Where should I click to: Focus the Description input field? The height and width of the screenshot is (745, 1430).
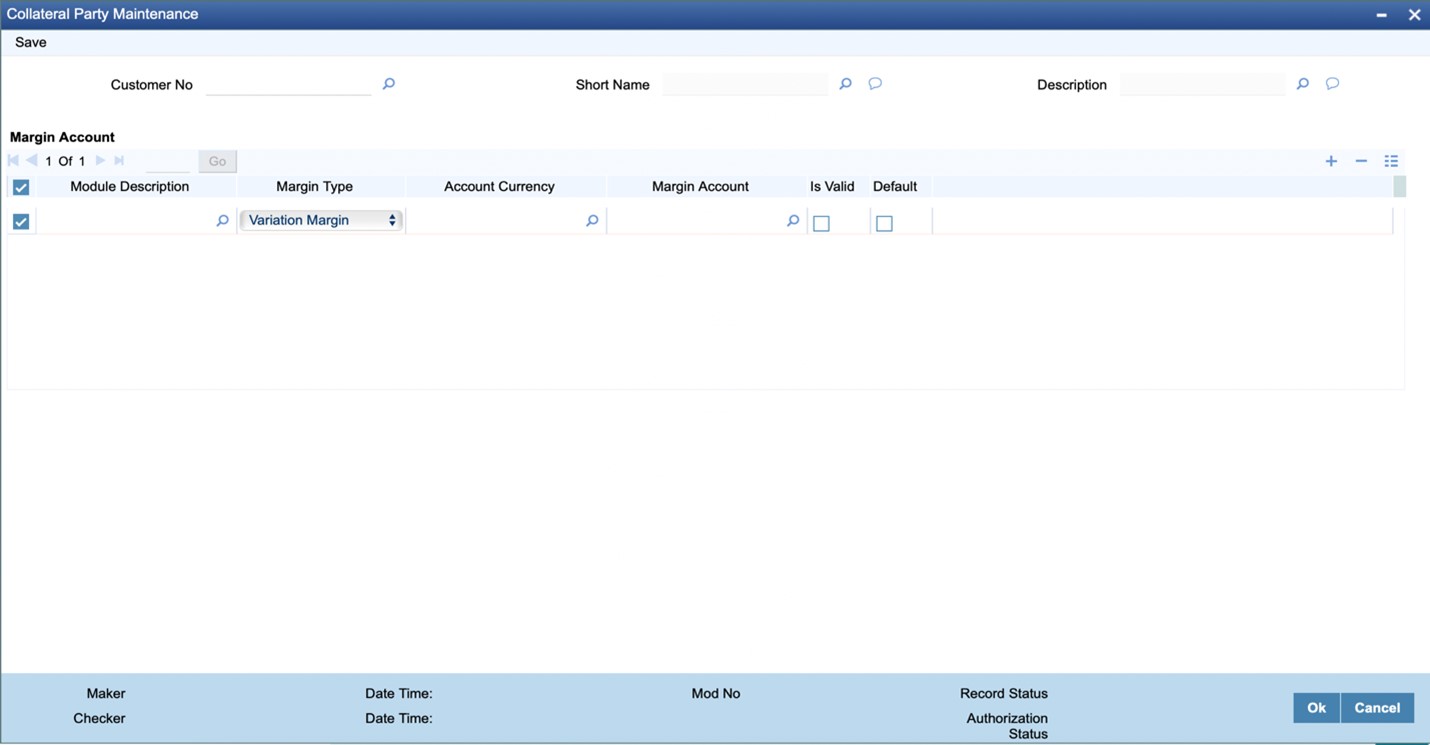tap(1202, 85)
